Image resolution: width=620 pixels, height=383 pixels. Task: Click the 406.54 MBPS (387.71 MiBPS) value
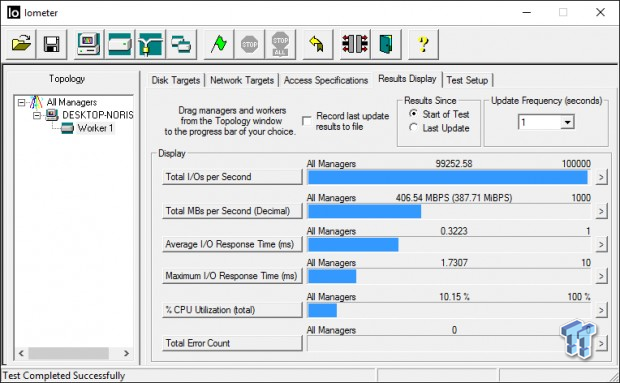(454, 198)
